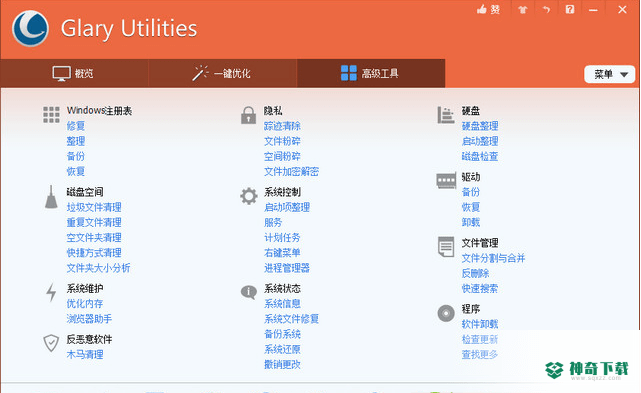This screenshot has width=641, height=393.
Task: Open 启动整理 link under 硬盘
Action: [x=480, y=141]
